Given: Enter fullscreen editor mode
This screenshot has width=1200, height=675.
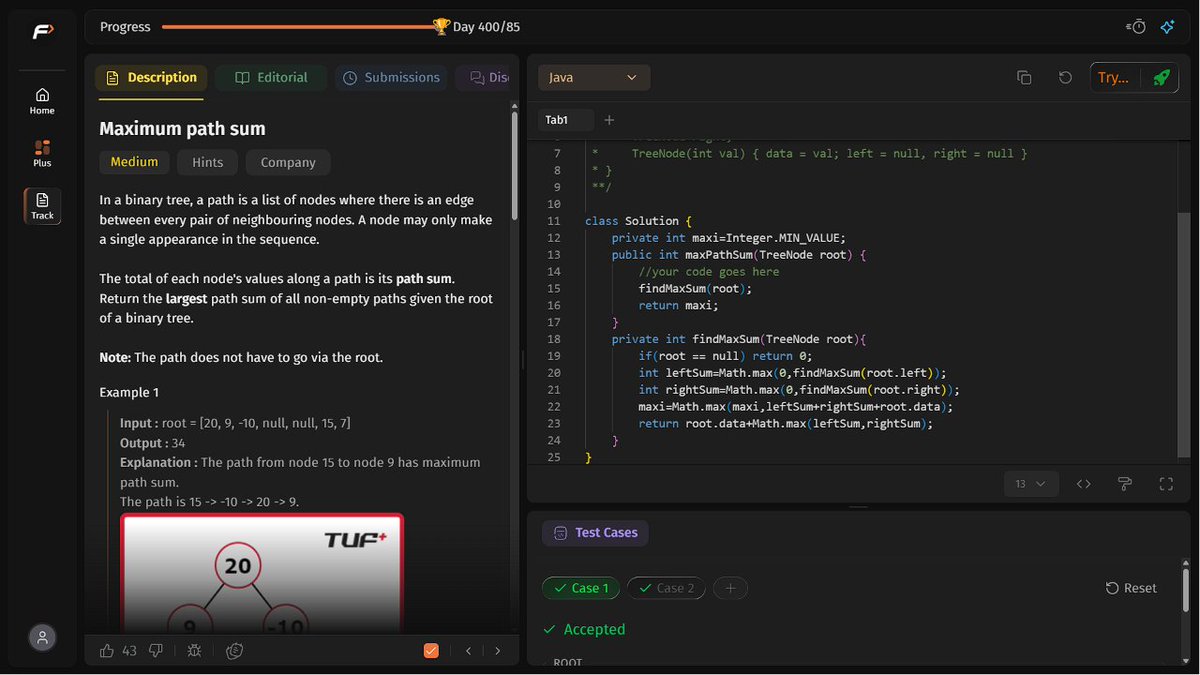Looking at the screenshot, I should (x=1166, y=484).
